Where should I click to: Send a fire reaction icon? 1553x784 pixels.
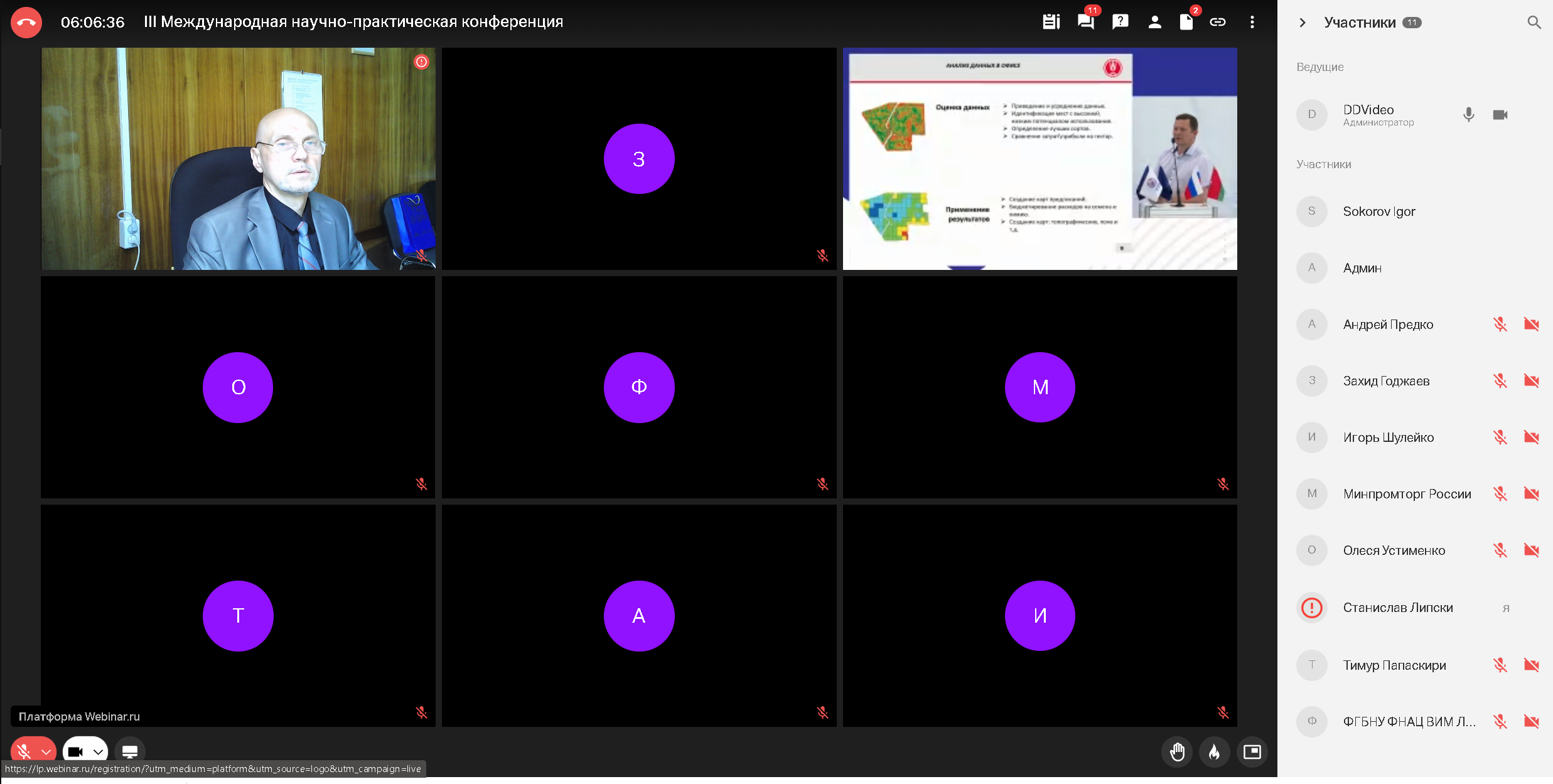(1215, 751)
